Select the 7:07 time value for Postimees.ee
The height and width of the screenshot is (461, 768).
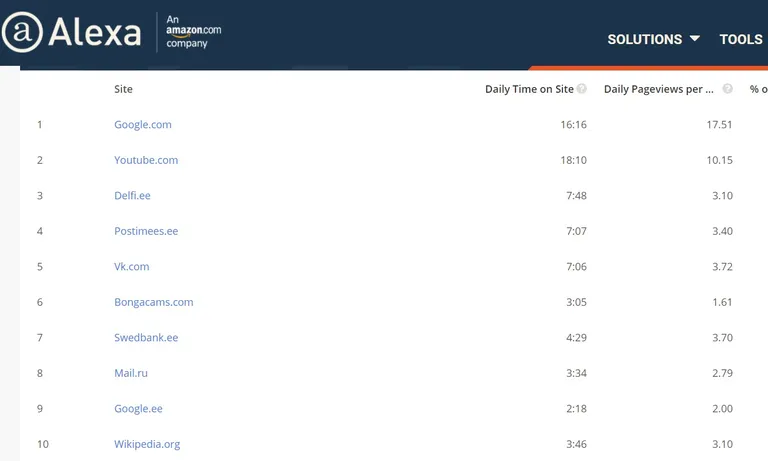coord(576,231)
